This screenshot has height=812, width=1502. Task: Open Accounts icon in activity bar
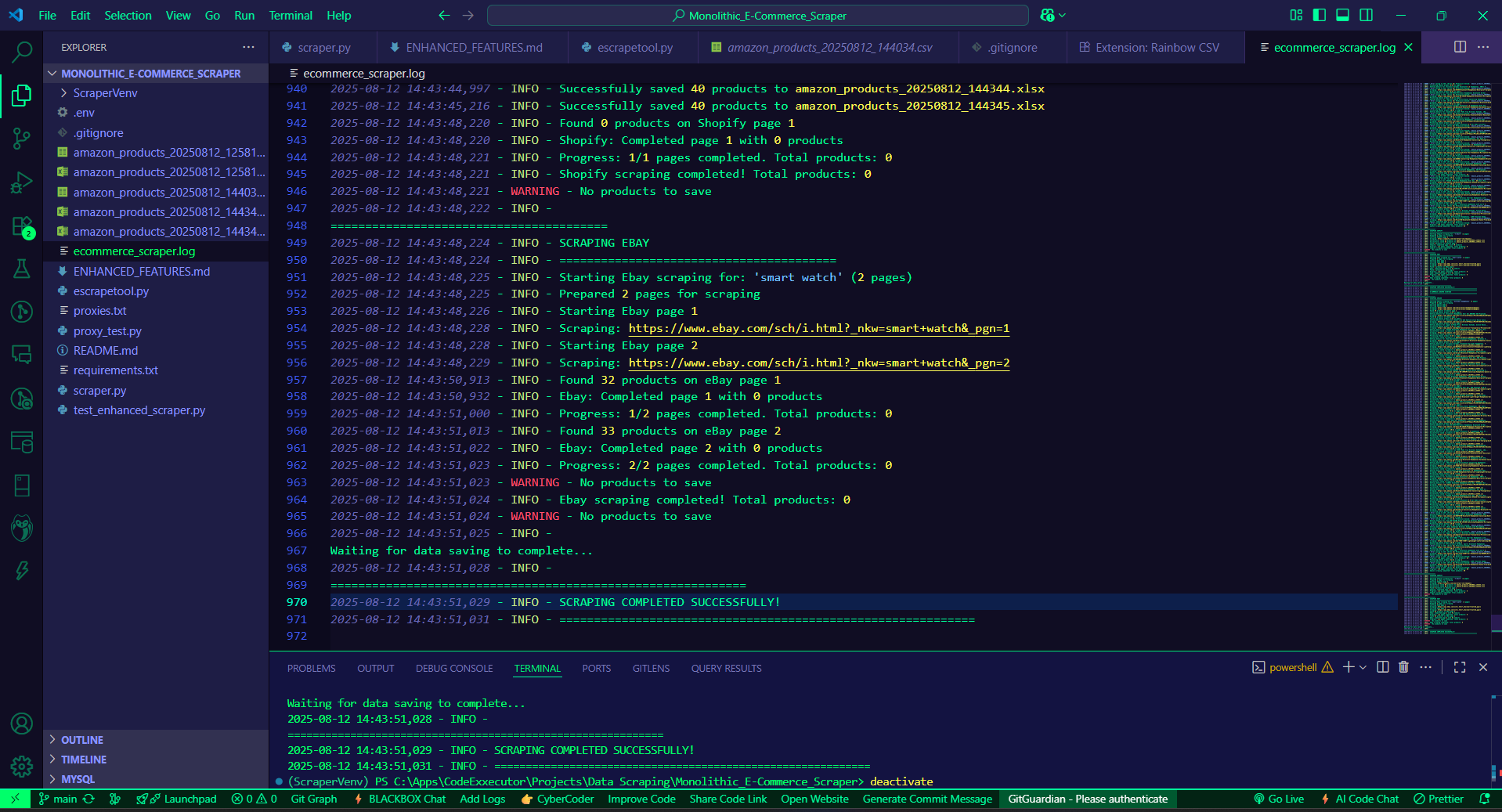[22, 724]
